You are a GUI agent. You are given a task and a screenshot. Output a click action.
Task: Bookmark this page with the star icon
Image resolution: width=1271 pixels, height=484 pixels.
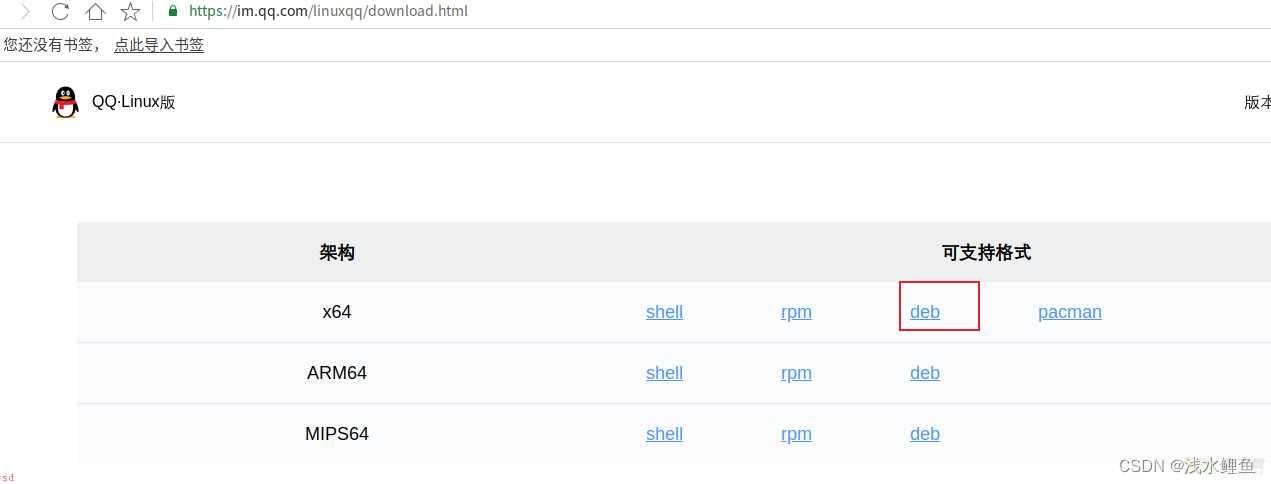tap(130, 12)
